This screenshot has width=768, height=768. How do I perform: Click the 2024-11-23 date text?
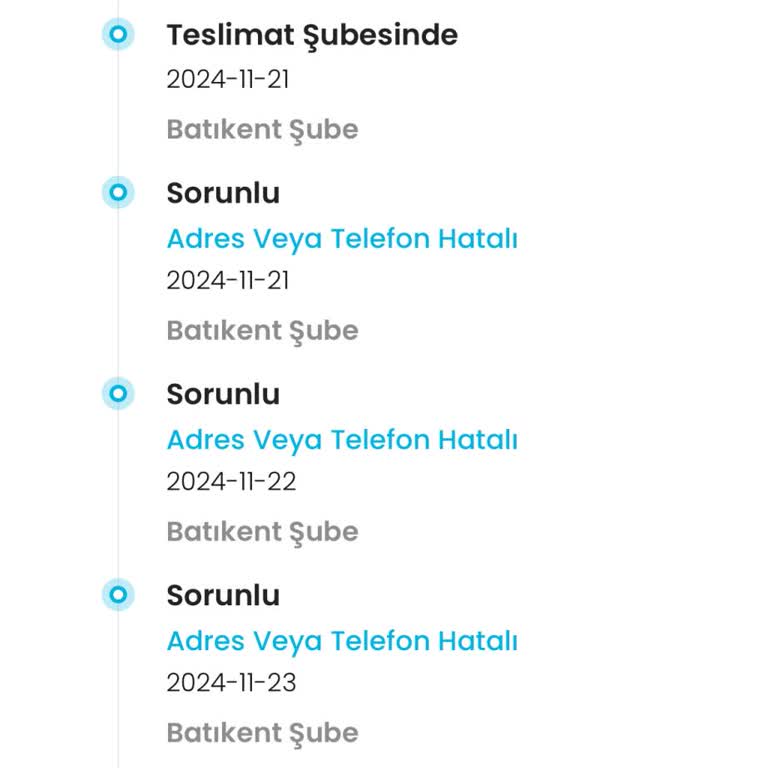(x=231, y=683)
